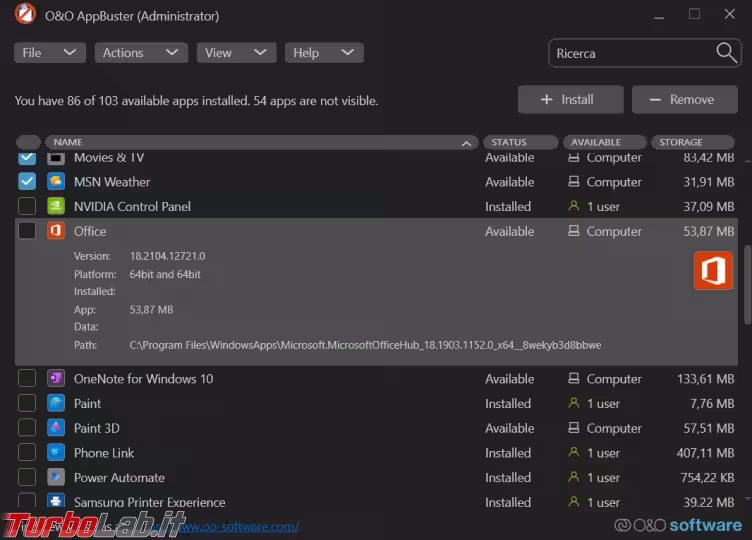Click the Movies & TV app icon
The image size is (752, 540).
pyautogui.click(x=56, y=157)
